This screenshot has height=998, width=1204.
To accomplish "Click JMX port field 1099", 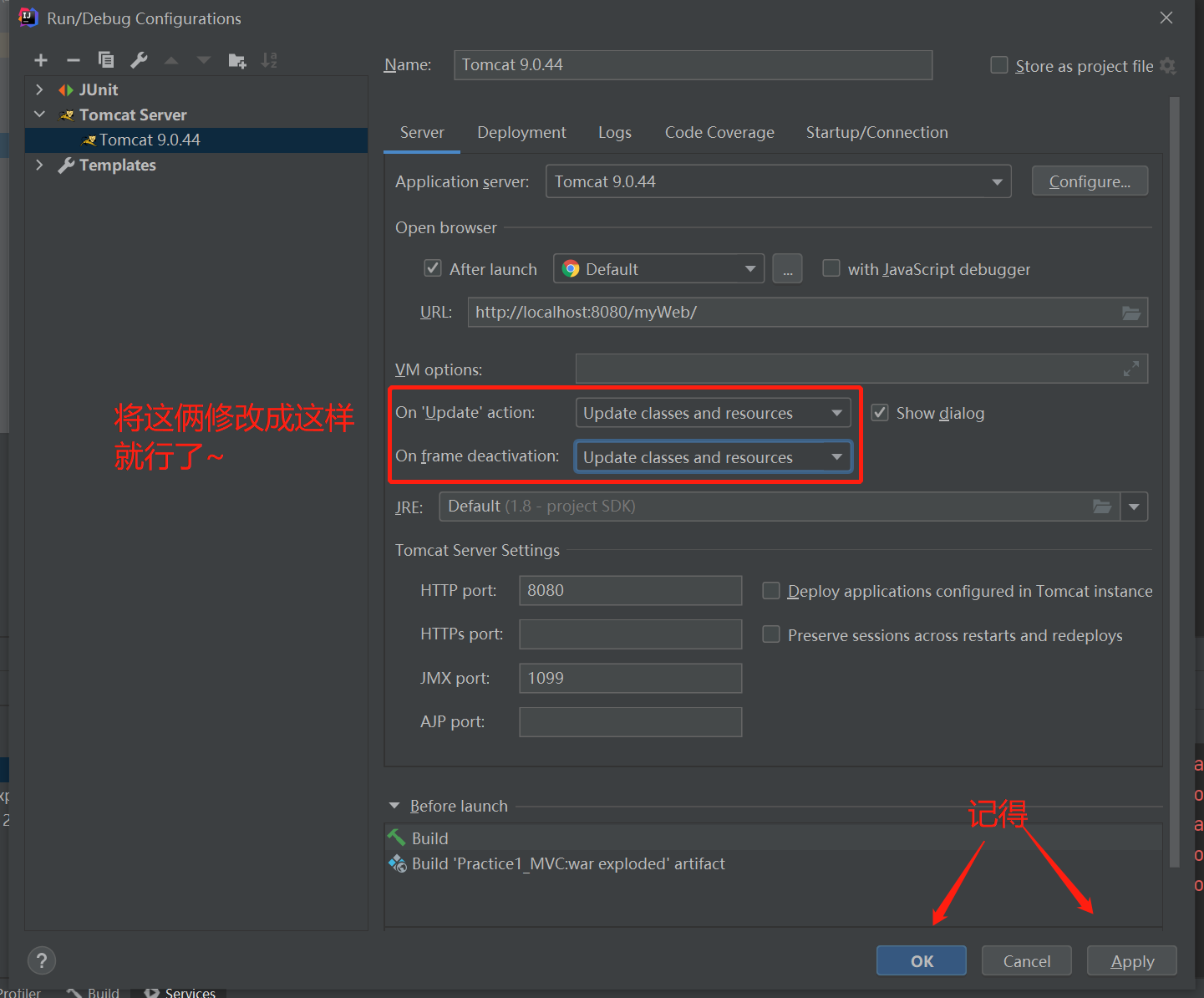I will coord(630,678).
